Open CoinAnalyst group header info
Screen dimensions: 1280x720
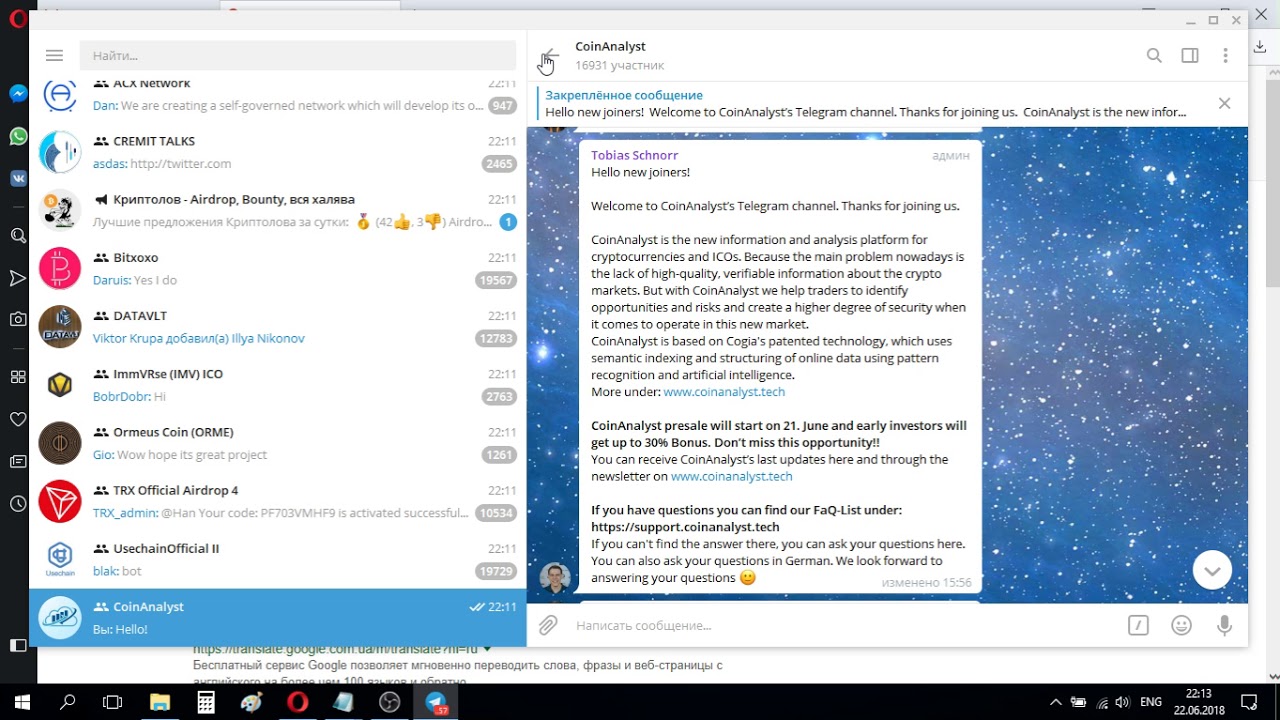tap(619, 55)
